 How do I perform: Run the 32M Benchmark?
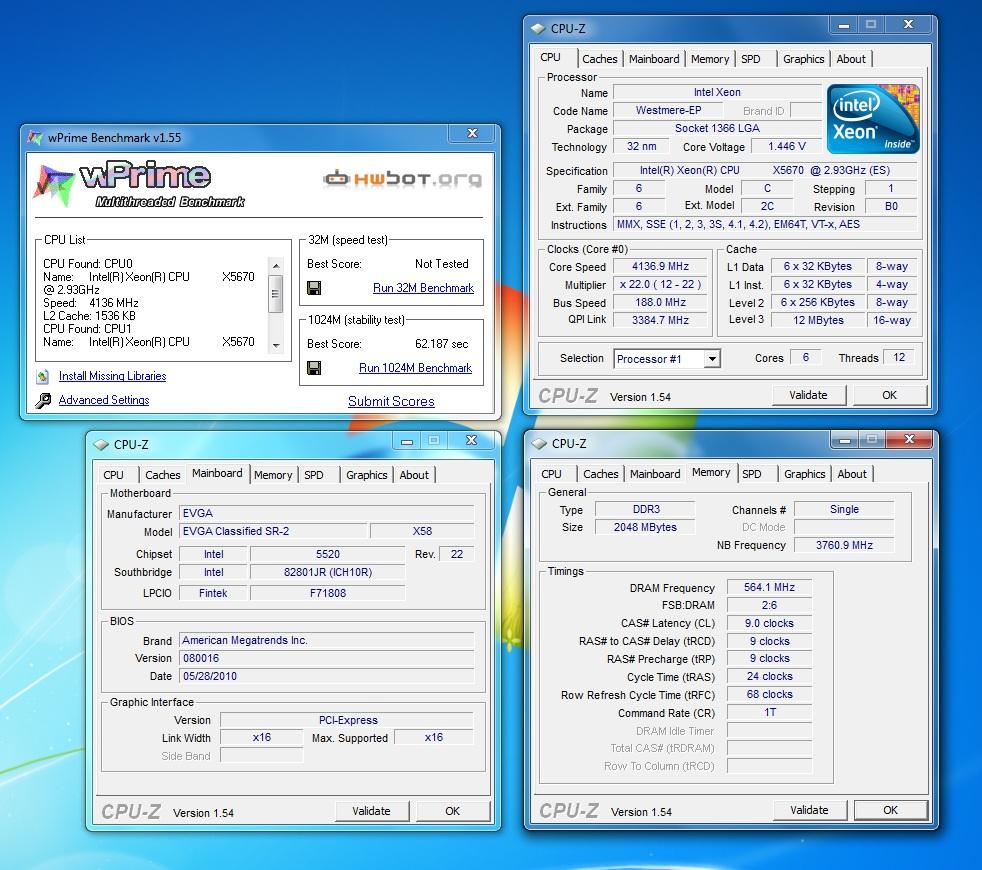tap(423, 288)
